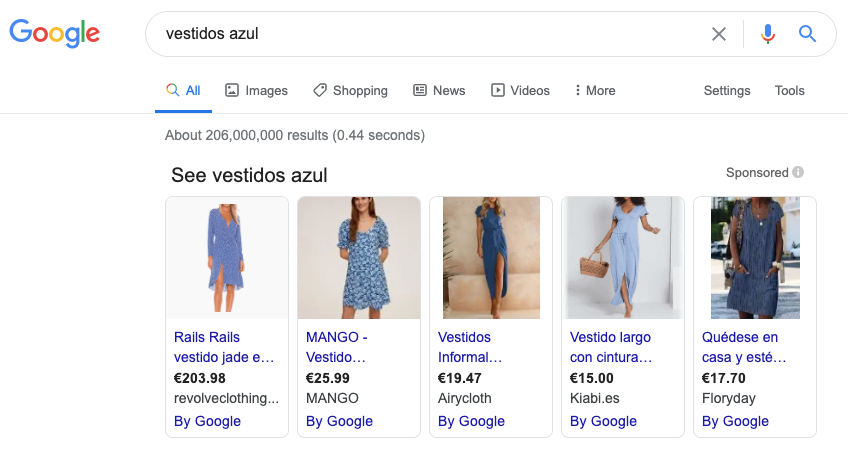Click By Google under Floryday listing
848x457 pixels.
click(x=735, y=421)
